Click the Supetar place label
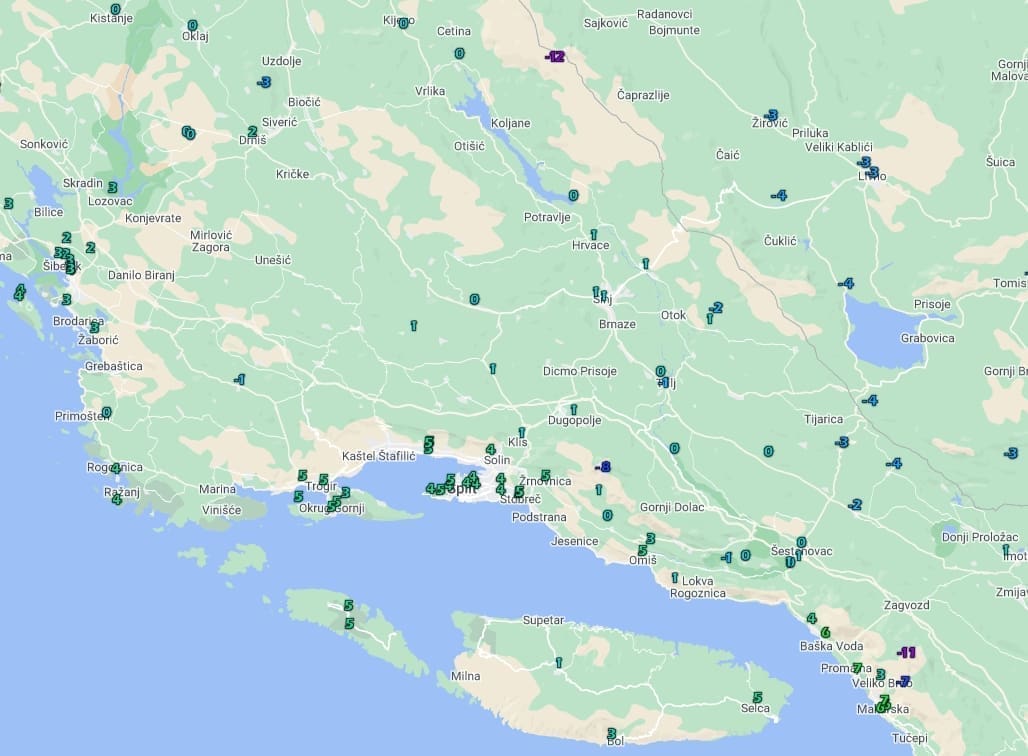Viewport: 1028px width, 756px height. (x=543, y=620)
